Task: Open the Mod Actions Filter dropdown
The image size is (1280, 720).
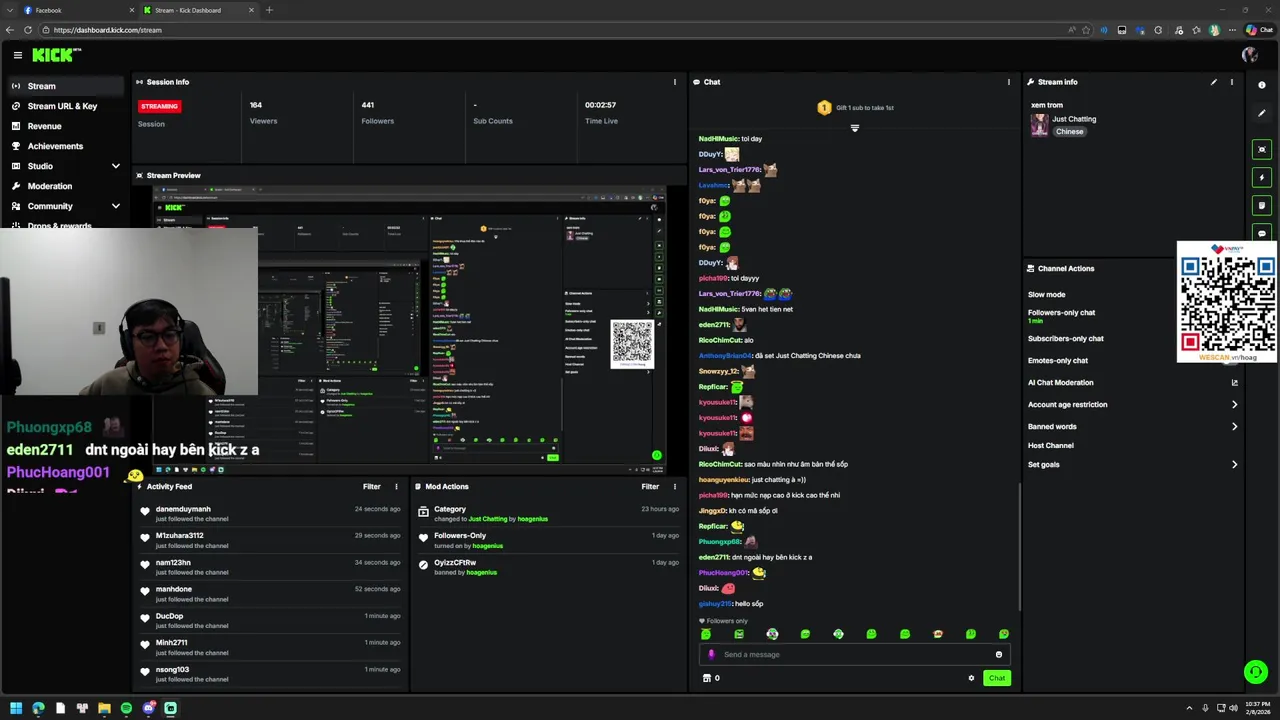Action: pos(650,487)
